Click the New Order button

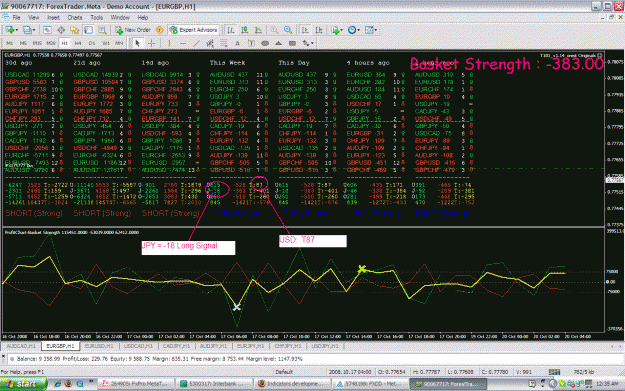[x=133, y=30]
